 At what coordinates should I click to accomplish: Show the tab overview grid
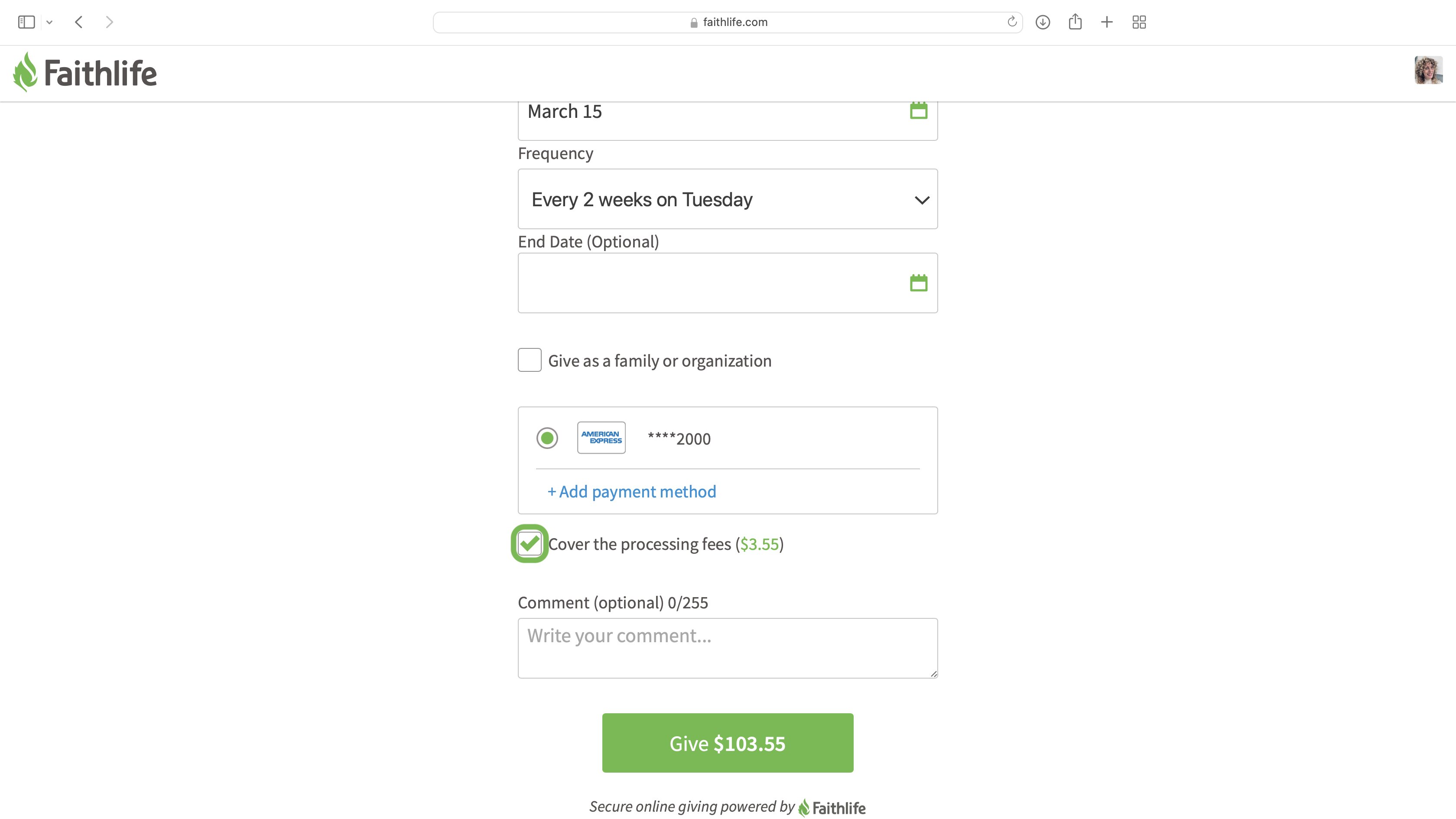point(1139,22)
